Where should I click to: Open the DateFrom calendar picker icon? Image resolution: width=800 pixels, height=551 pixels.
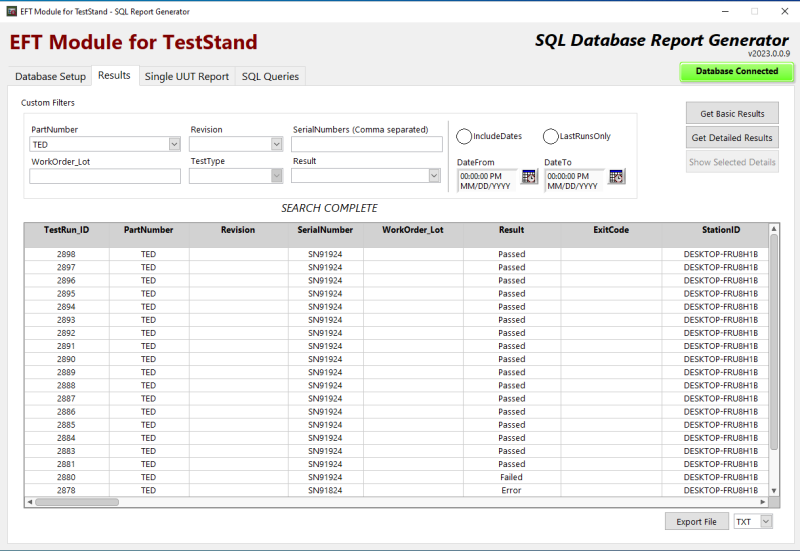(x=529, y=177)
